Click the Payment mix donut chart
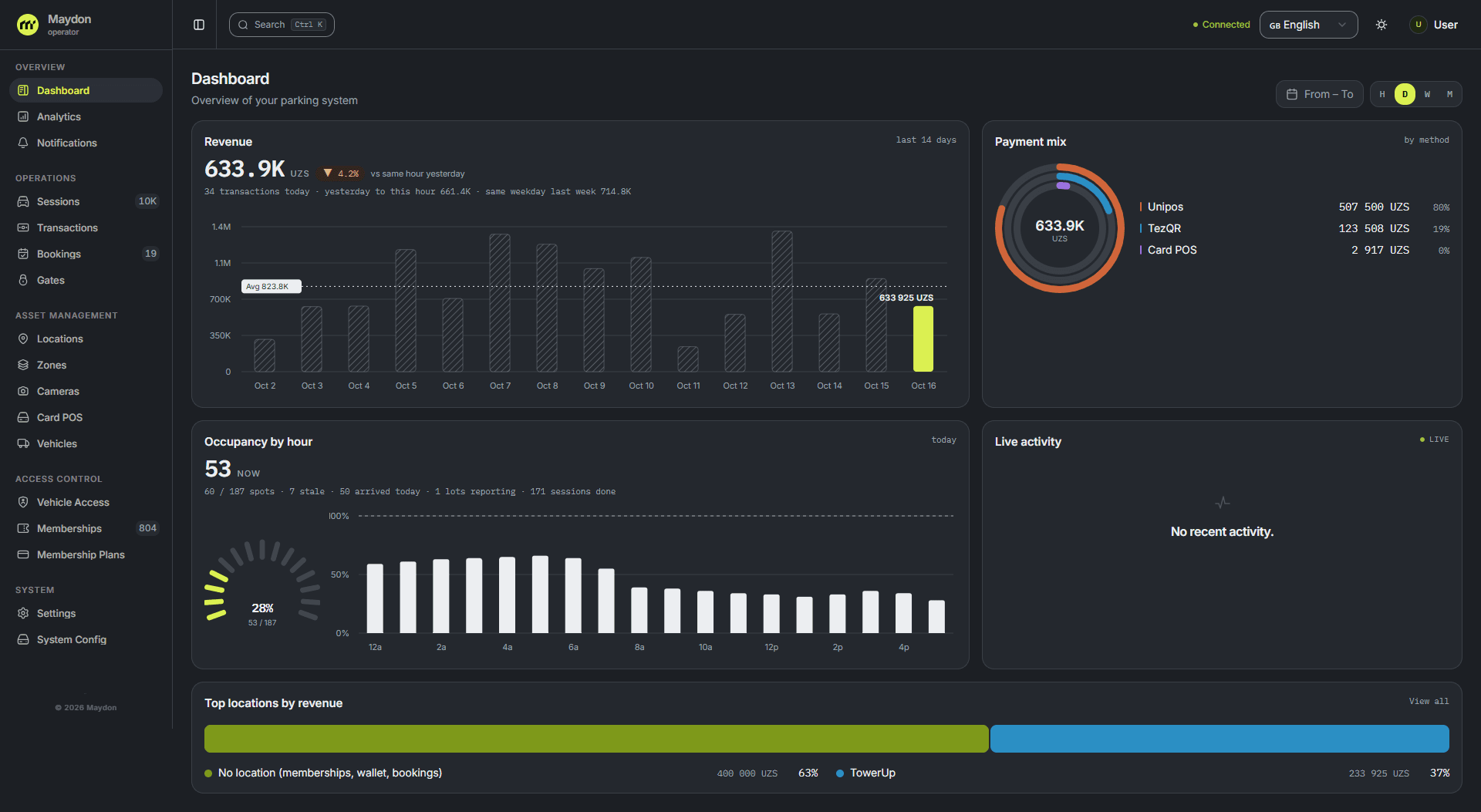1481x812 pixels. 1060,228
